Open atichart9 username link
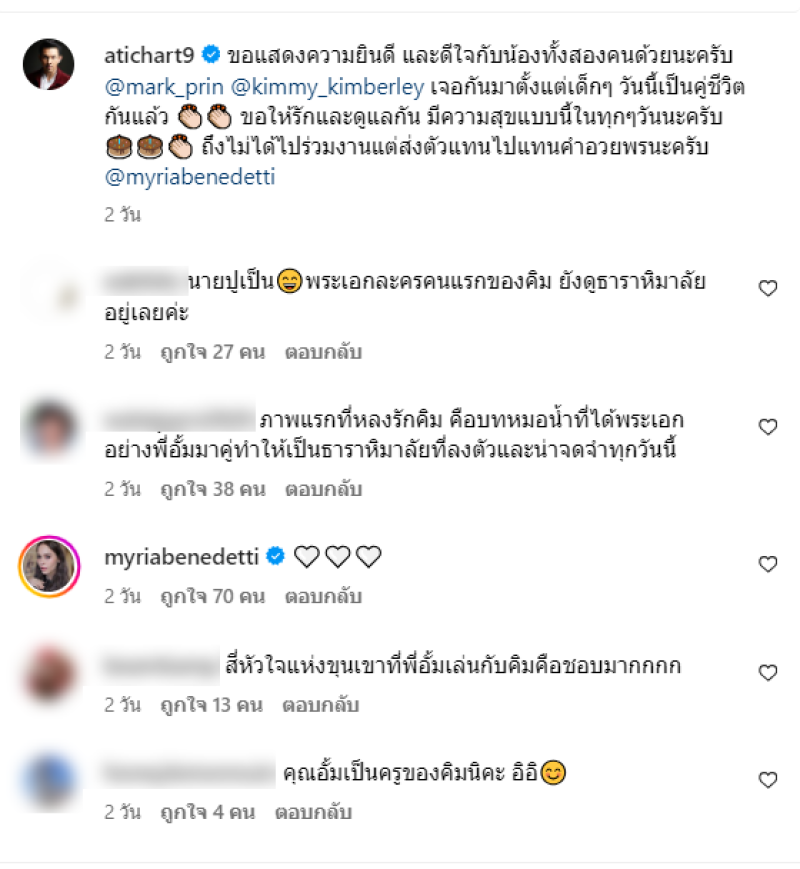This screenshot has height=869, width=800. tap(150, 55)
